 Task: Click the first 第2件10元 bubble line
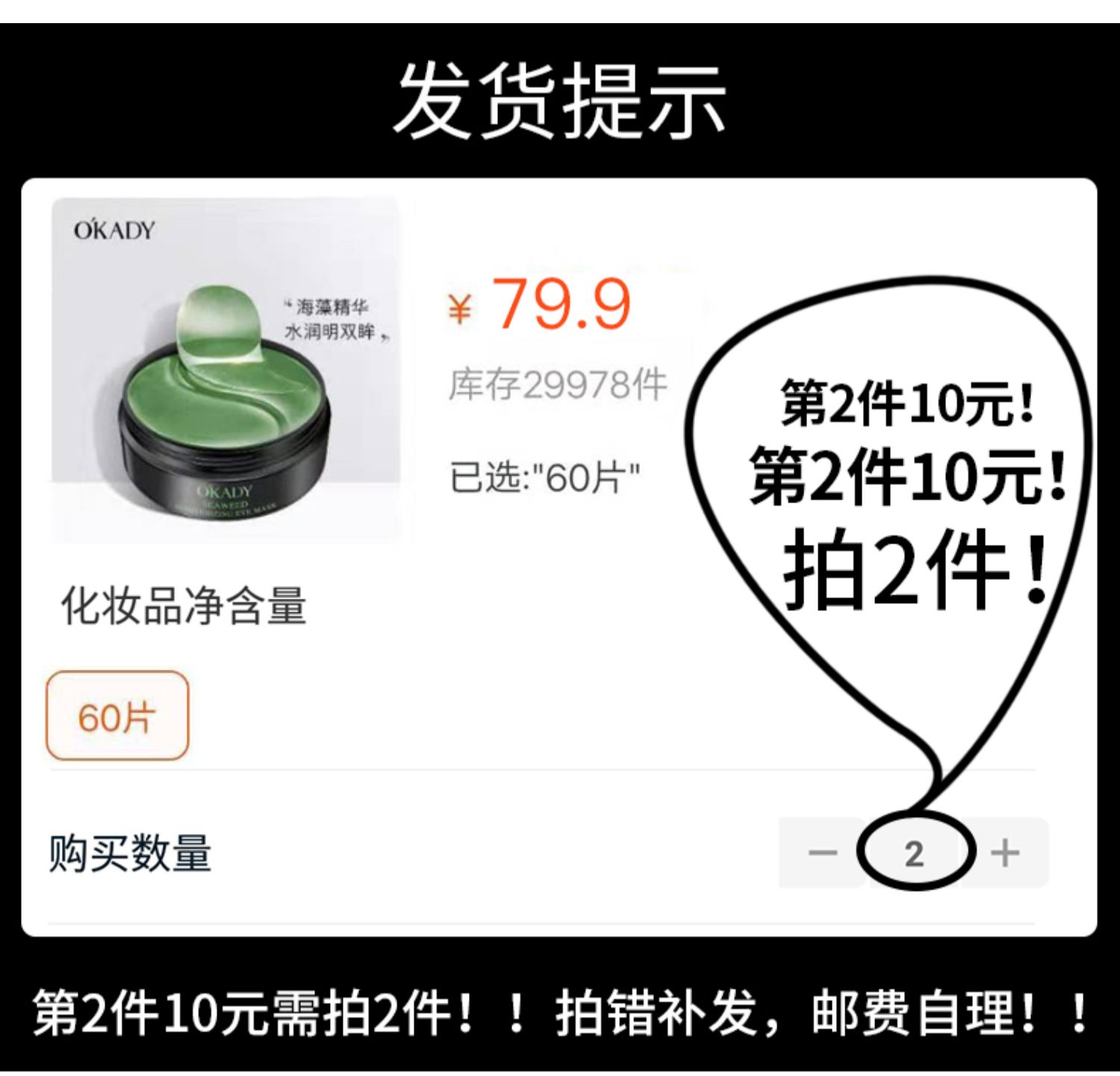pyautogui.click(x=907, y=403)
